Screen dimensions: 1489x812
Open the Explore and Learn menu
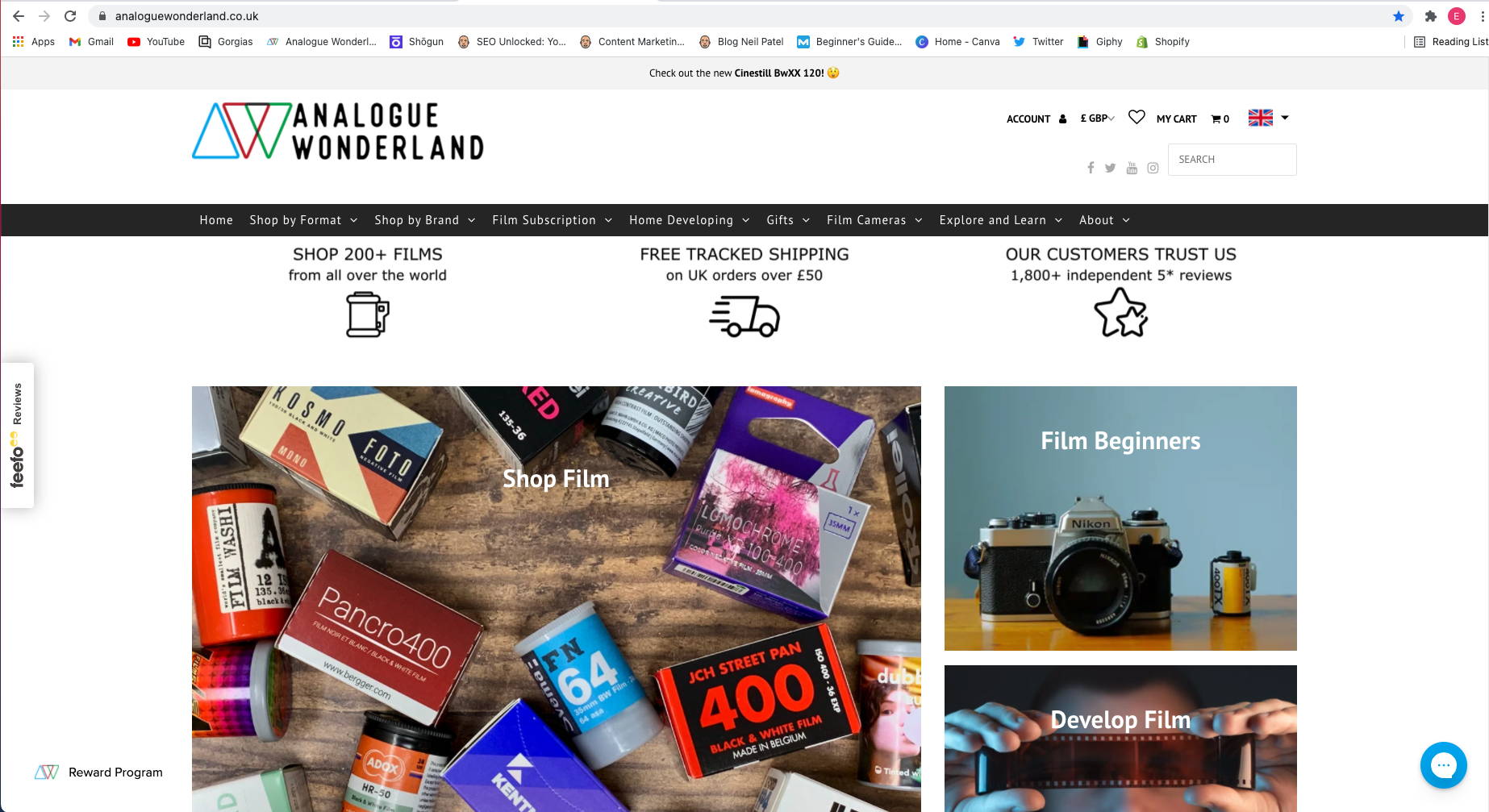(x=1001, y=220)
